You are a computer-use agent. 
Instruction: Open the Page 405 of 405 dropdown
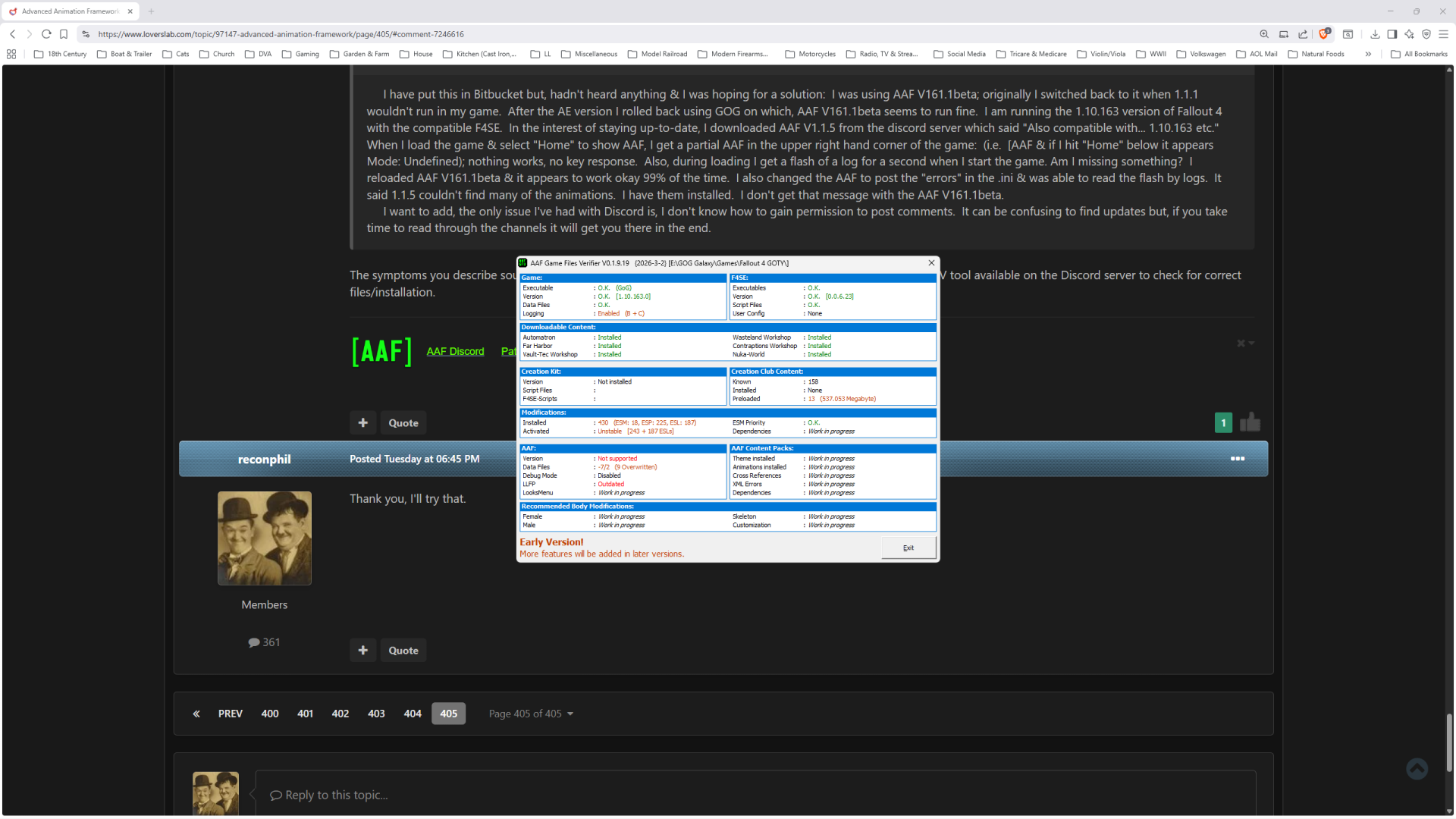pos(531,714)
